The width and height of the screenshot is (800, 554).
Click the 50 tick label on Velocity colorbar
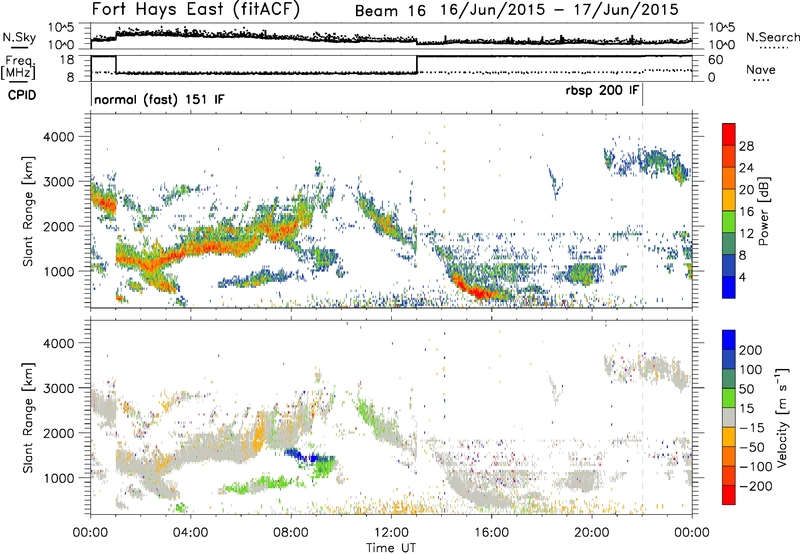click(747, 389)
